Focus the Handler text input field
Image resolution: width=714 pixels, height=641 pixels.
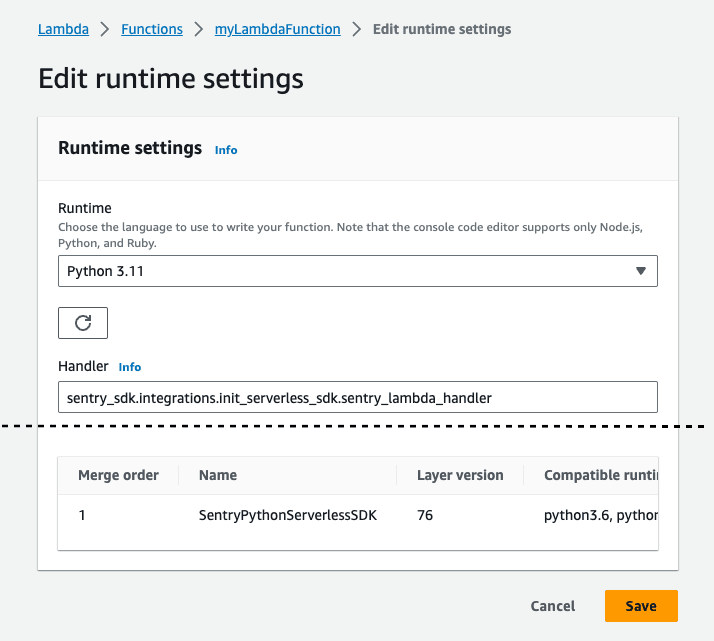(357, 397)
